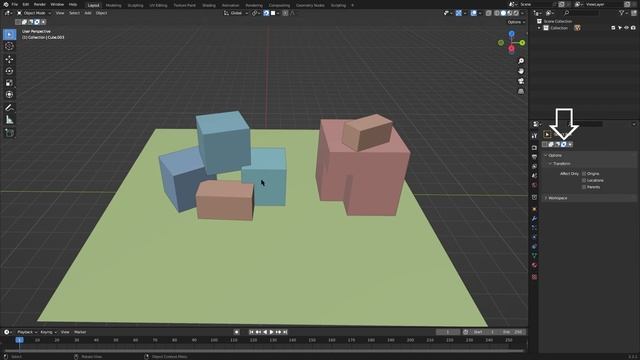
Task: Select the Measure tool in the toolbar
Action: (9, 120)
